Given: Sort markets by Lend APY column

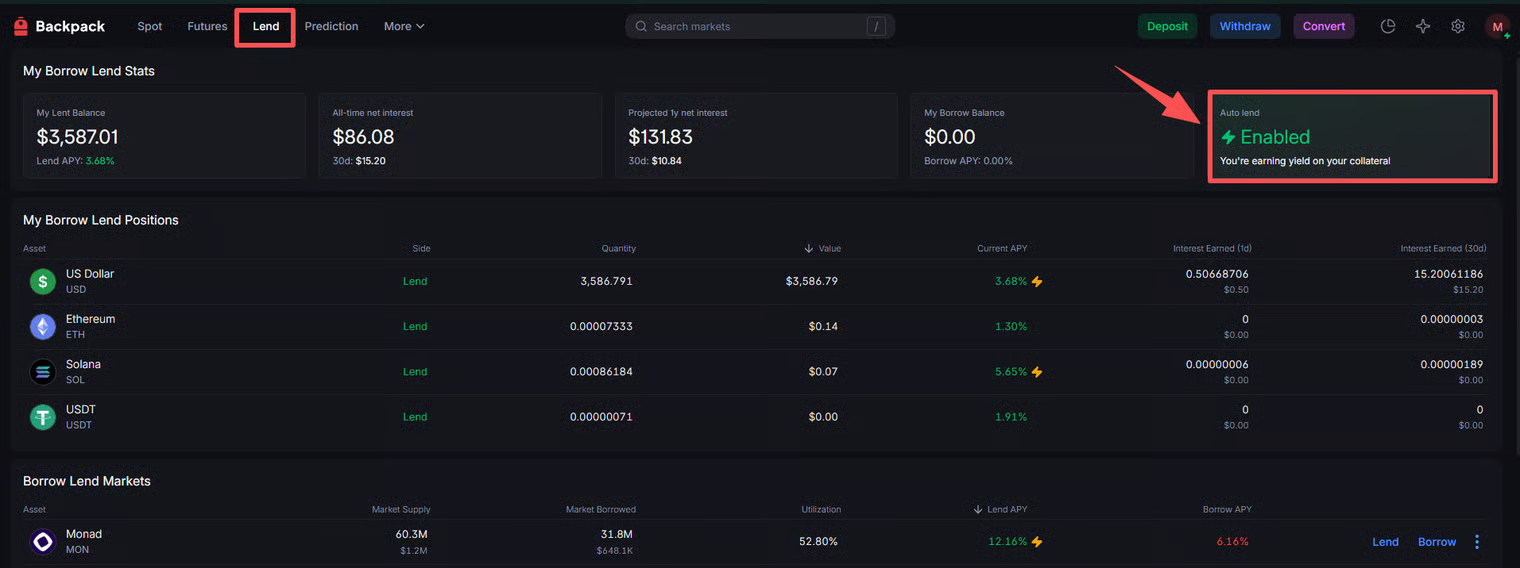Looking at the screenshot, I should tap(1000, 510).
